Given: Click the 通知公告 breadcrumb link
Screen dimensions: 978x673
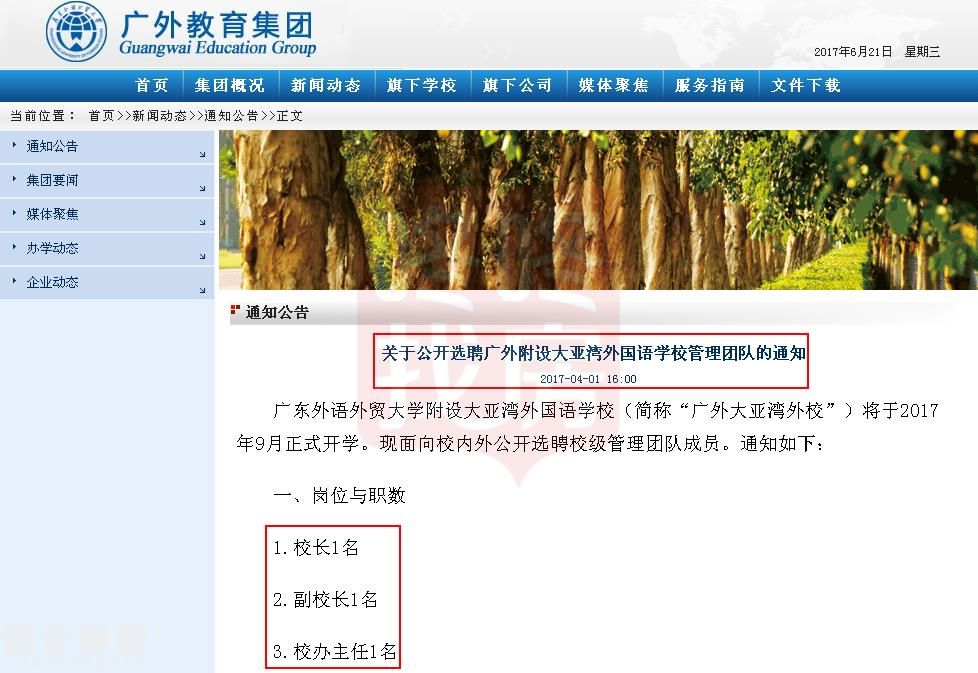Looking at the screenshot, I should point(231,116).
